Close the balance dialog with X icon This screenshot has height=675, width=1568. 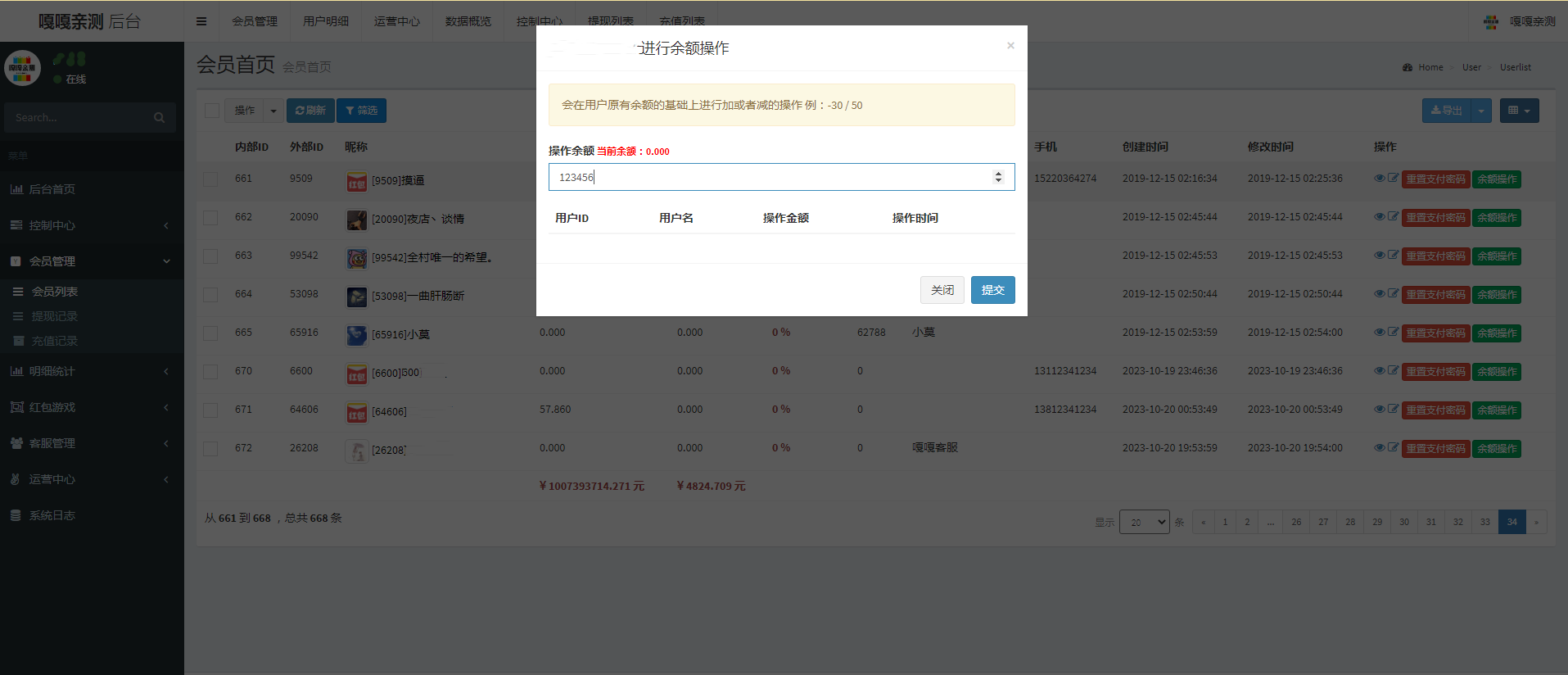coord(1010,46)
